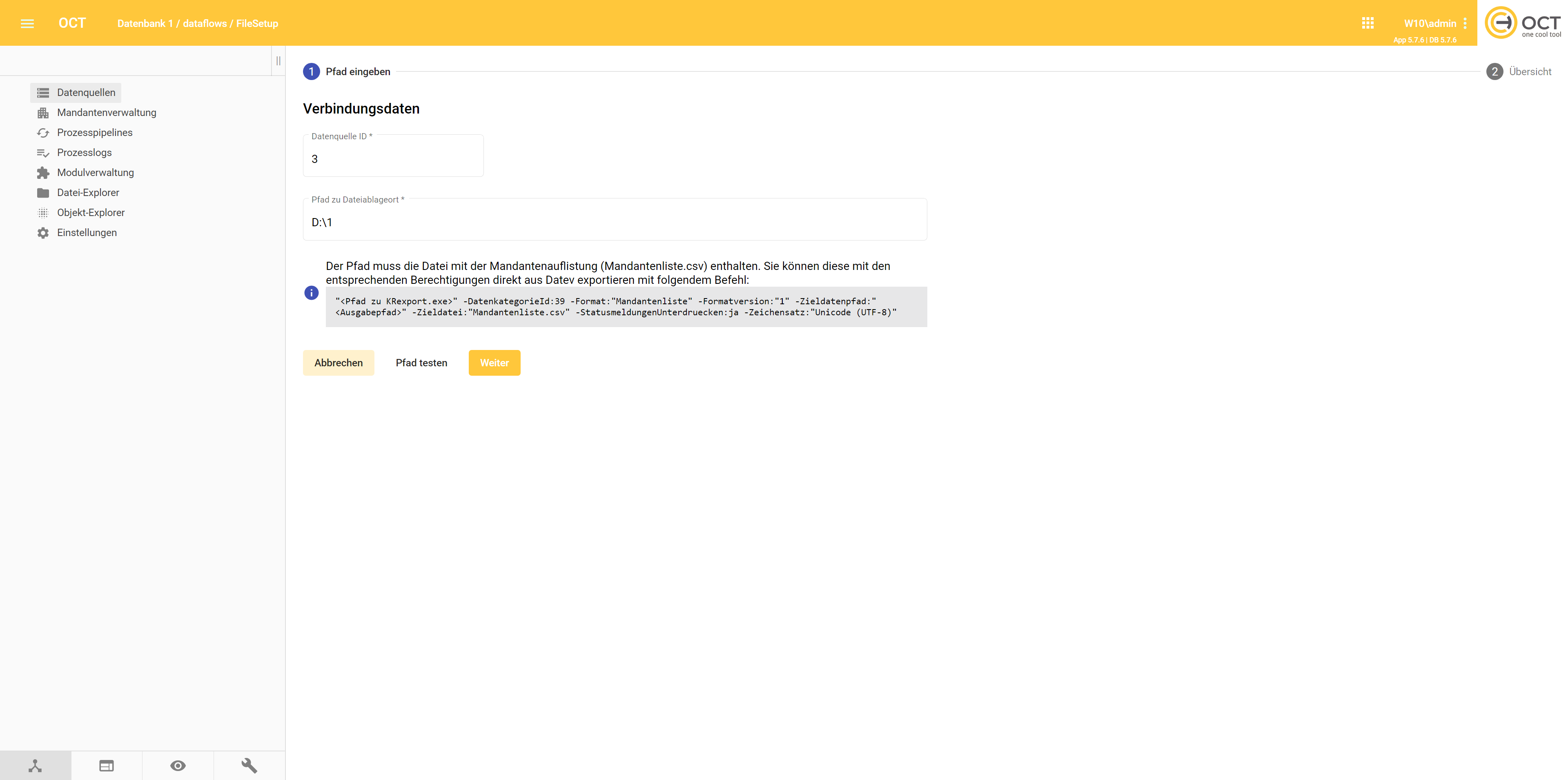Click Pfad testen
This screenshot has height=780, width=1568.
click(421, 363)
